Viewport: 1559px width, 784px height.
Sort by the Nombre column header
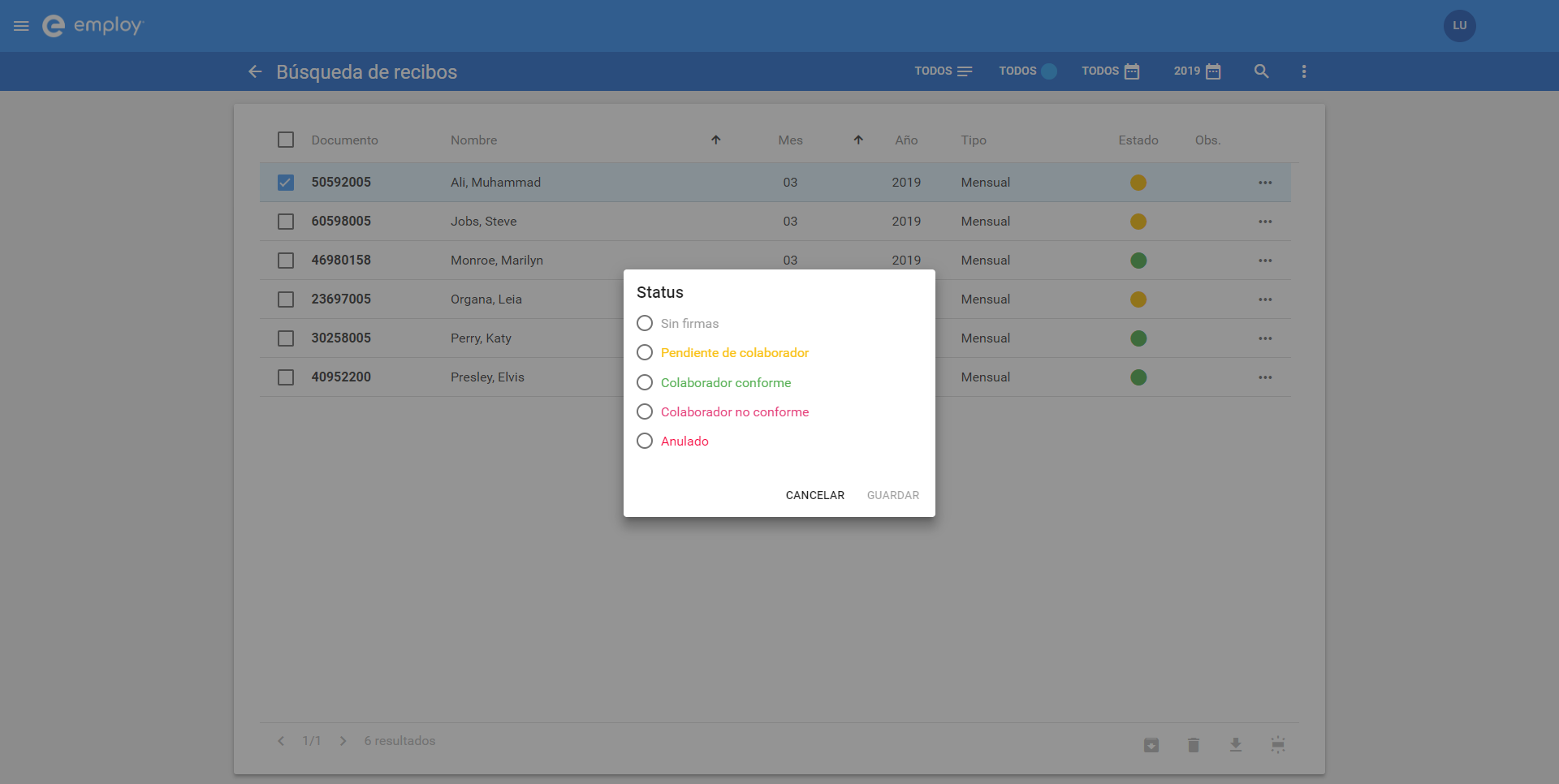pos(473,140)
